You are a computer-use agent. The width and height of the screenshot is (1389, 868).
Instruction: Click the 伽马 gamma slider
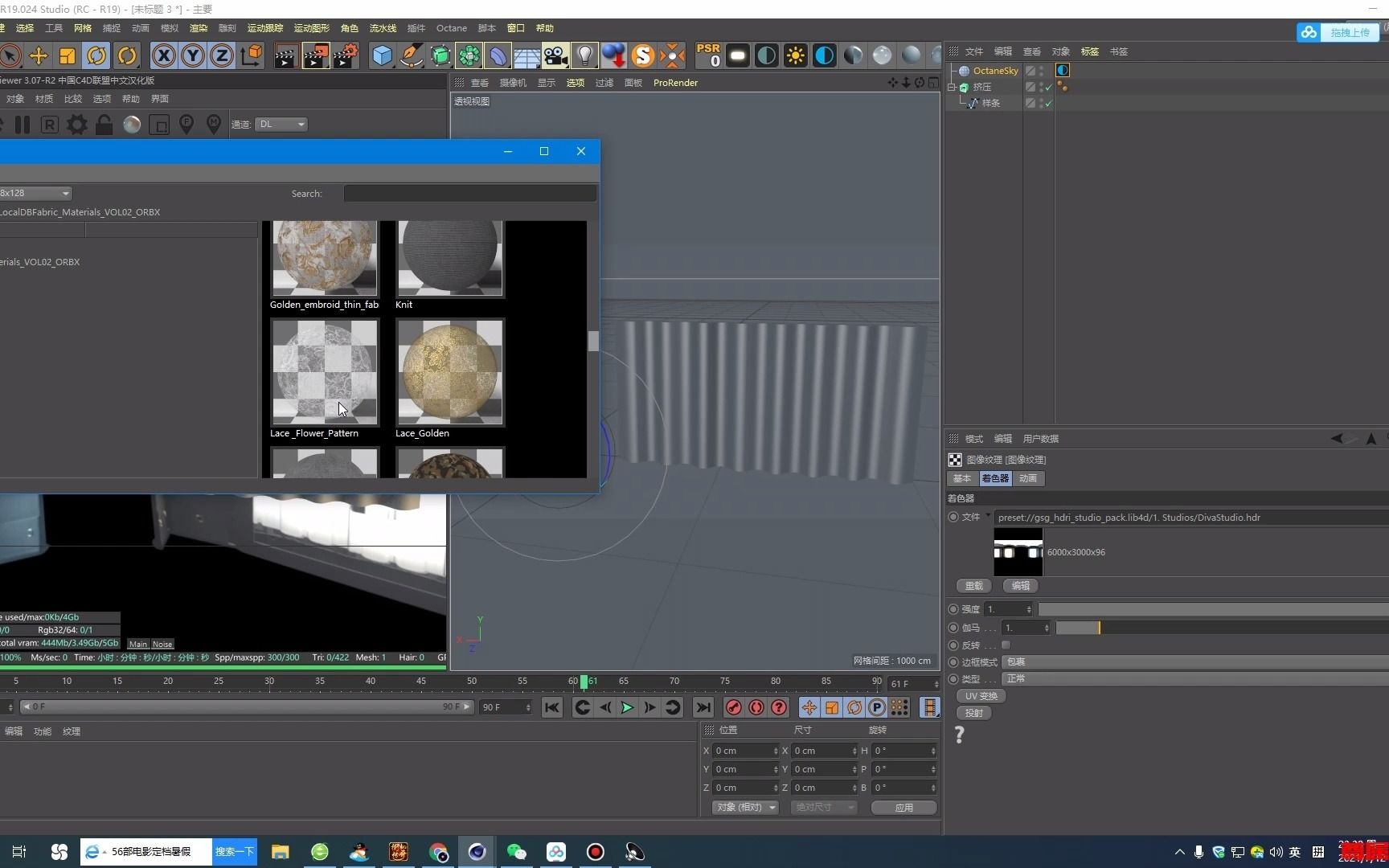pyautogui.click(x=1222, y=628)
